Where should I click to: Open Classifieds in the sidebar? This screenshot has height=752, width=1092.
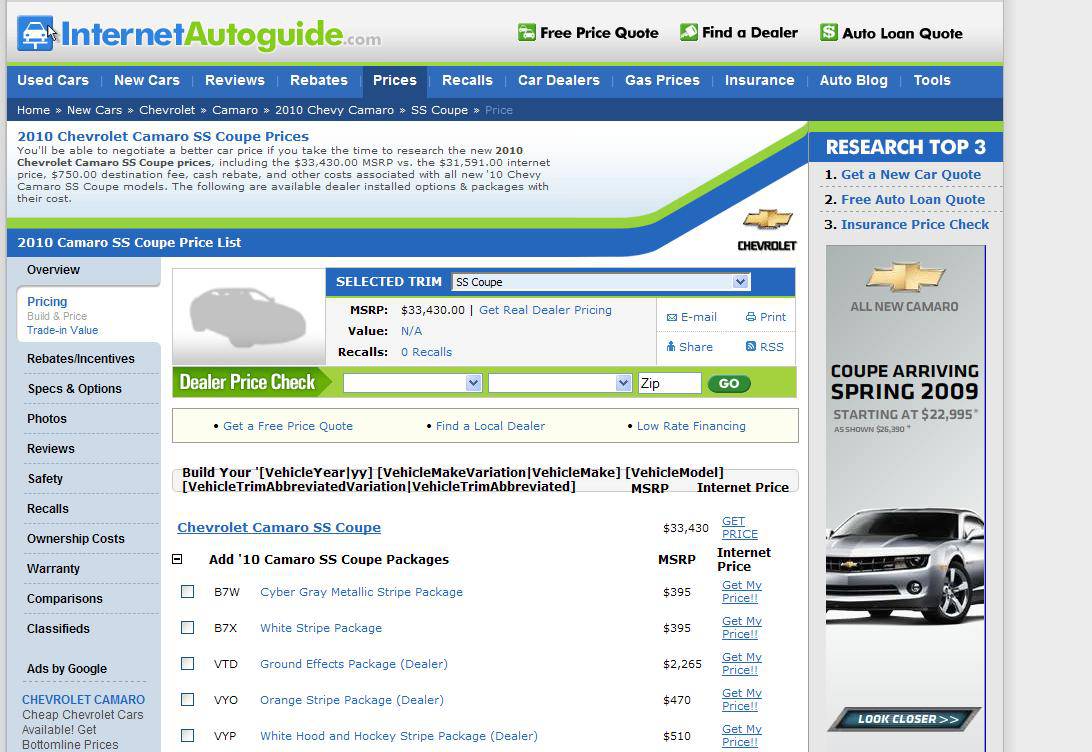58,628
